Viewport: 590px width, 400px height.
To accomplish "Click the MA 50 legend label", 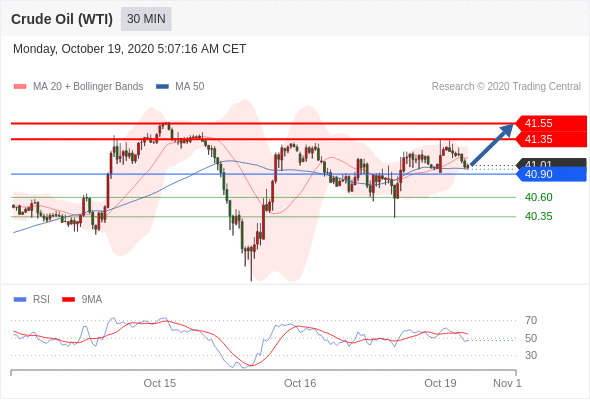I will click(x=190, y=87).
